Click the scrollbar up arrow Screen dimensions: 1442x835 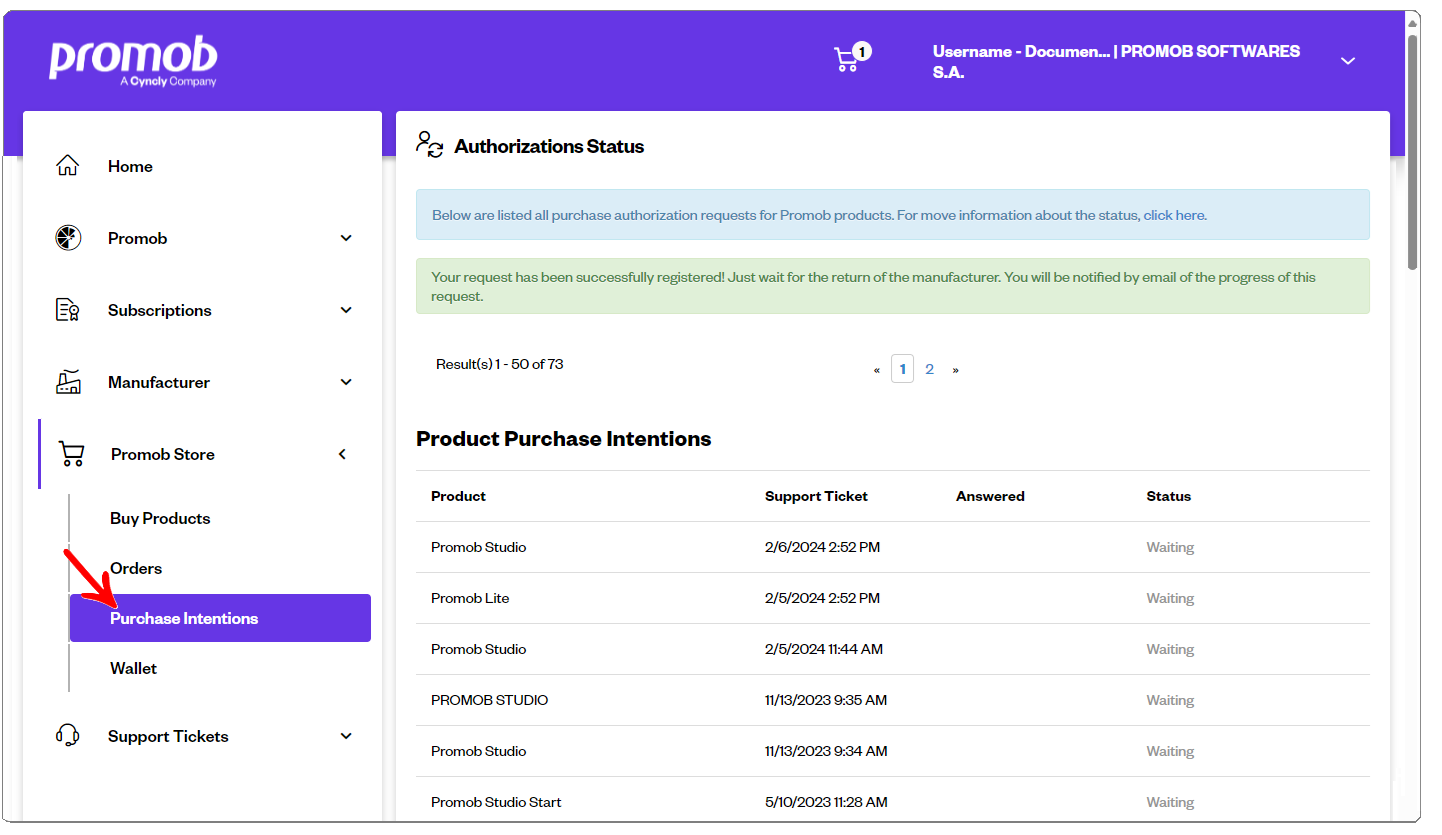click(x=1412, y=22)
